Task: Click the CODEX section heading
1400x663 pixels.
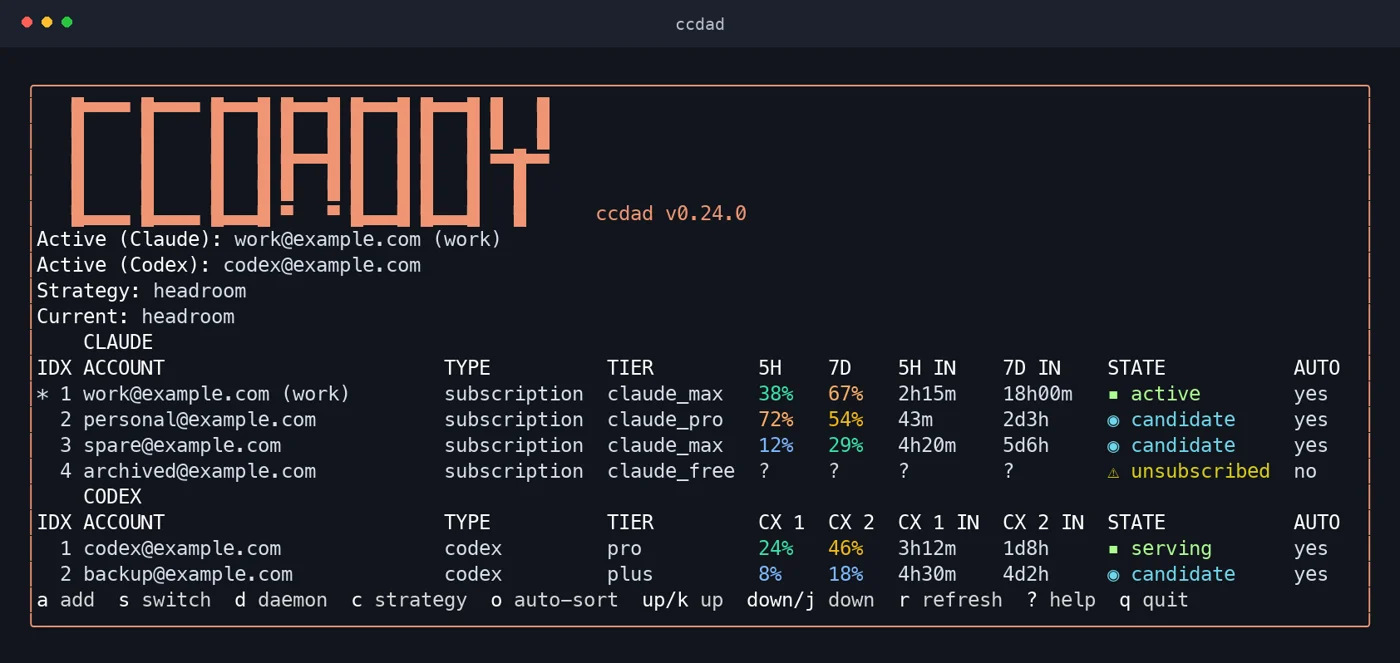Action: coord(112,497)
